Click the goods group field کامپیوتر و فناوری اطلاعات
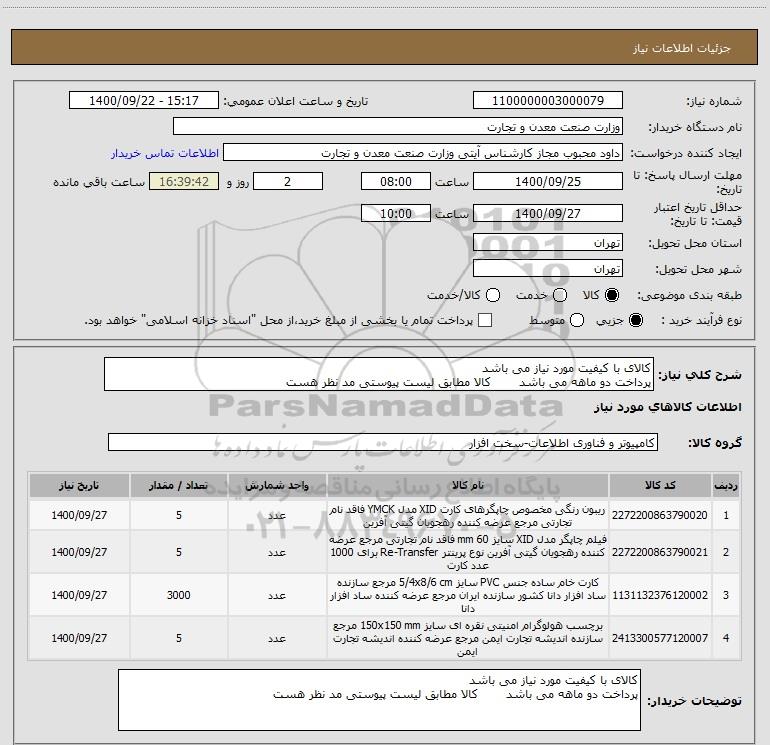 click(x=383, y=442)
